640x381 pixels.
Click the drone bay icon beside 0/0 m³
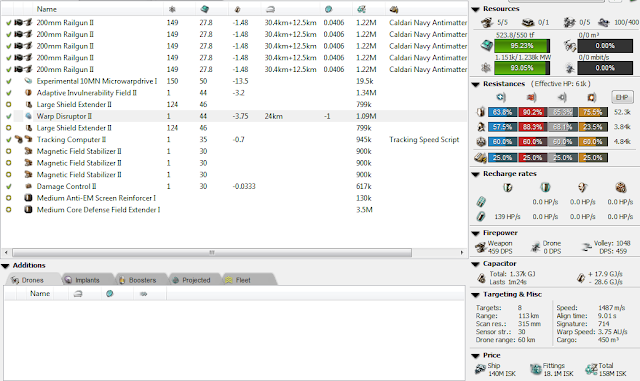570,46
